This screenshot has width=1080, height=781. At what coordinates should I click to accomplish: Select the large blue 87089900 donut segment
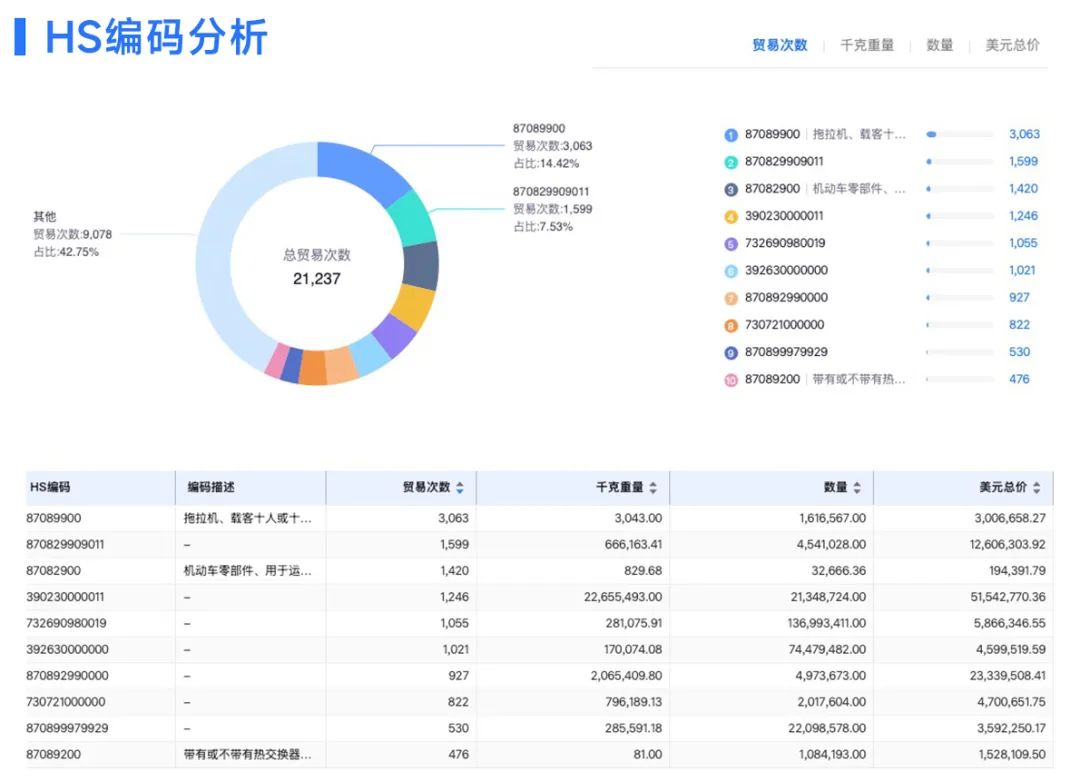[x=362, y=169]
